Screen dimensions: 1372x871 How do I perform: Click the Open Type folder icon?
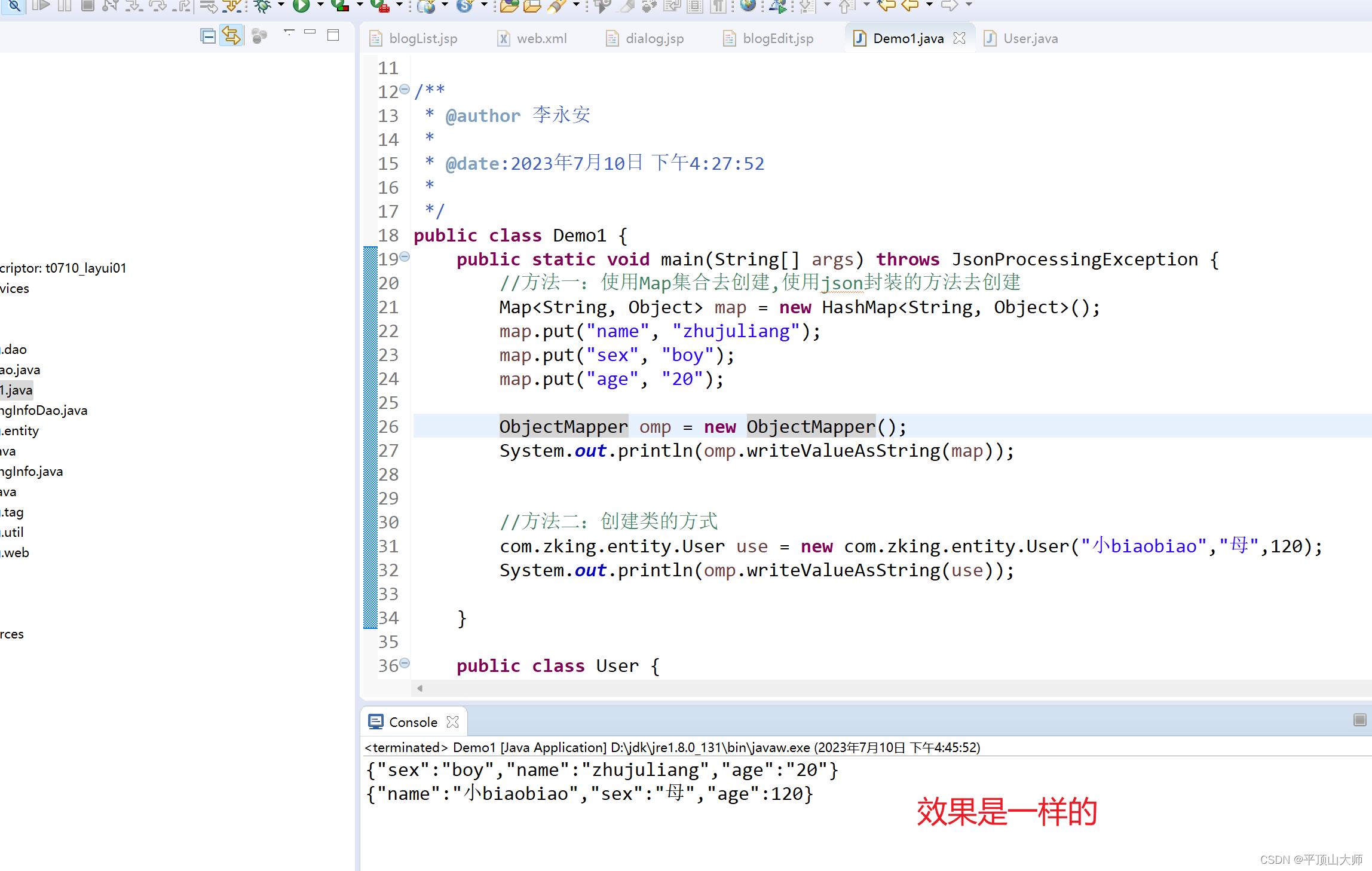509,6
